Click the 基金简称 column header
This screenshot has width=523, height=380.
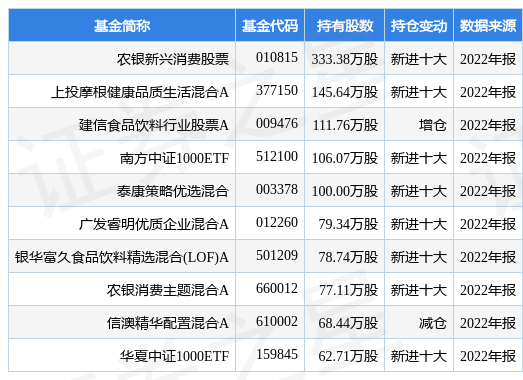(x=122, y=26)
